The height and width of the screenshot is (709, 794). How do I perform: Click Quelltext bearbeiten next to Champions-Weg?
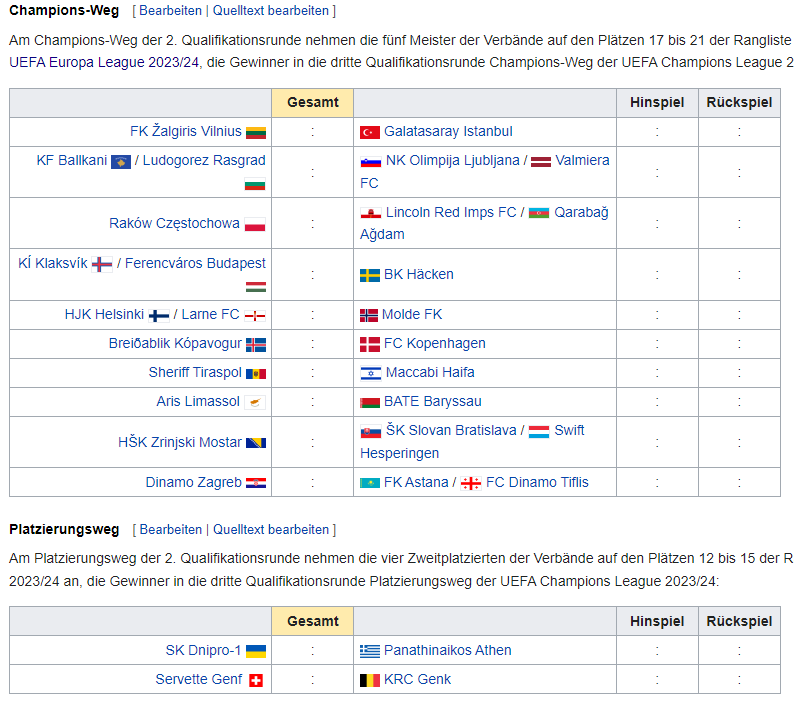pyautogui.click(x=270, y=11)
